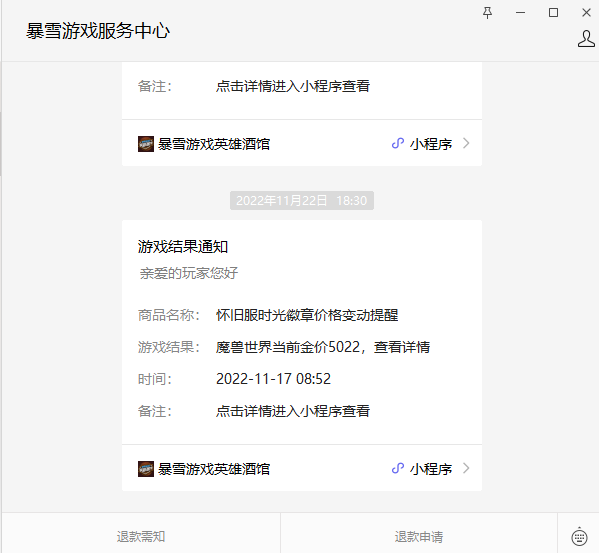Click lower 小程序 link icon
Image resolution: width=599 pixels, height=553 pixels.
pos(398,469)
